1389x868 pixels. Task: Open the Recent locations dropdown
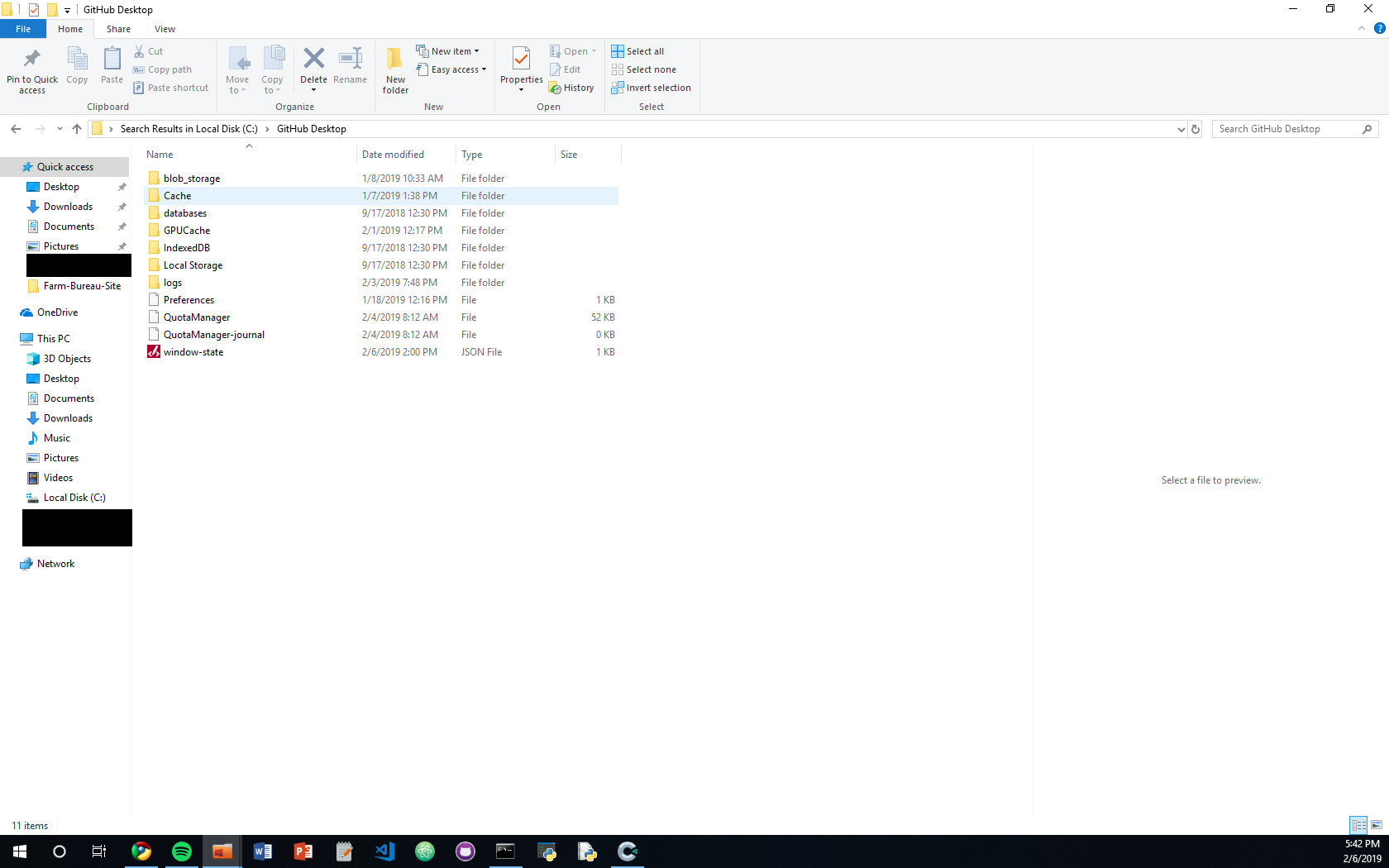[x=60, y=129]
